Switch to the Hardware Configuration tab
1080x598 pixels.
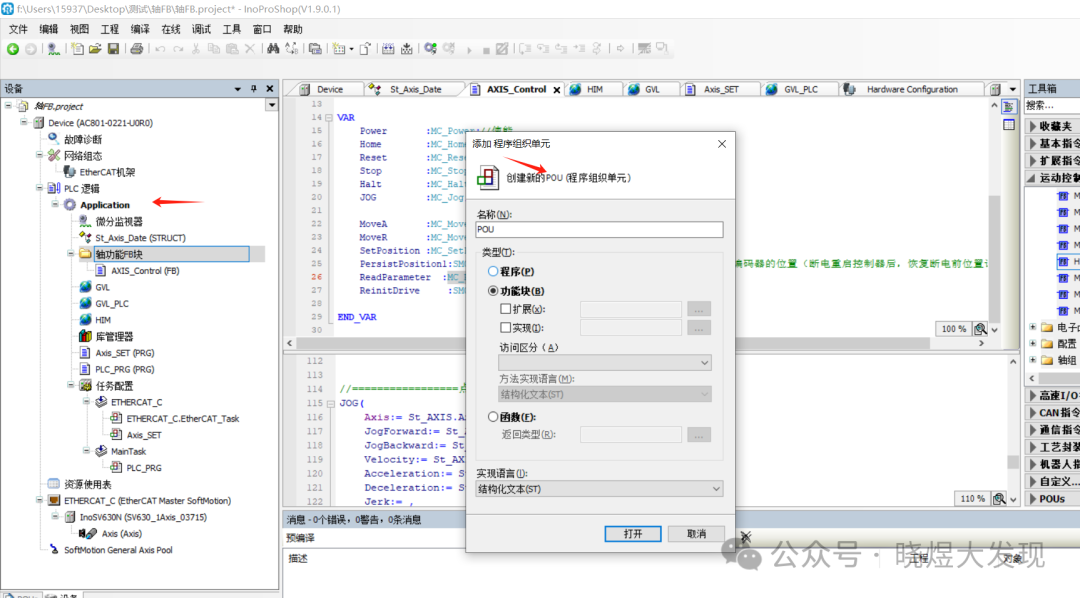[x=911, y=90]
